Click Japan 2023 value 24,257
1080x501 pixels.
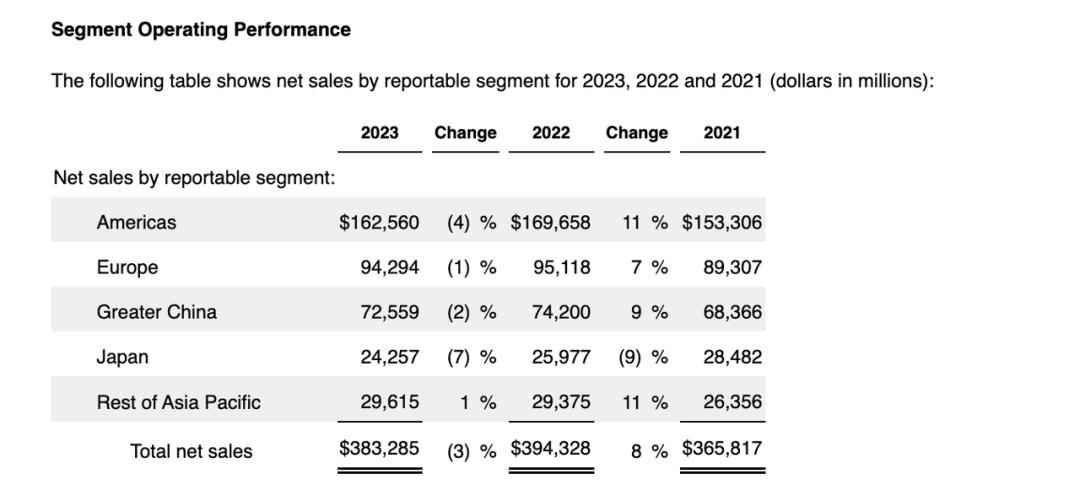tap(389, 357)
